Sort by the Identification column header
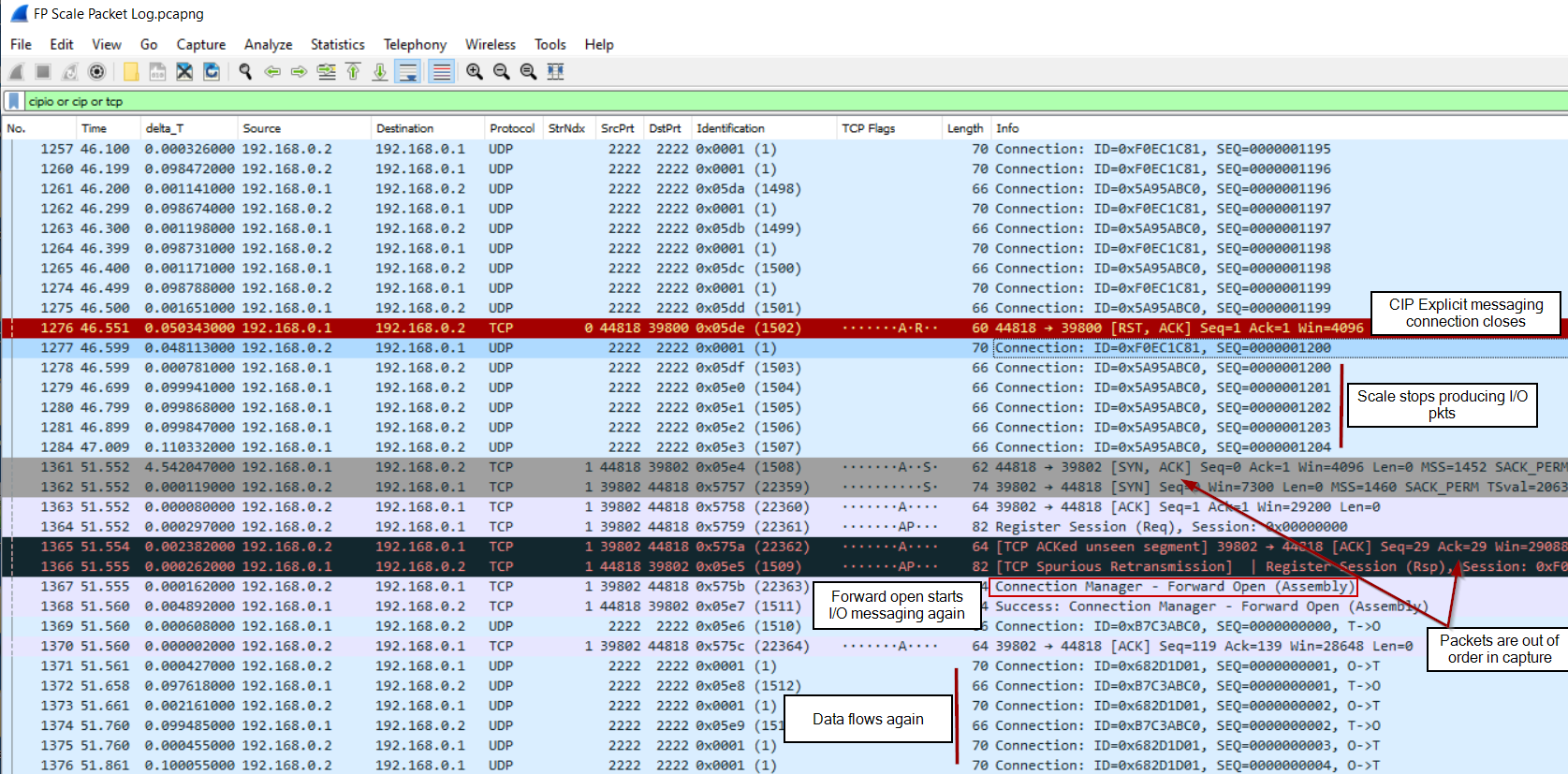 (764, 128)
